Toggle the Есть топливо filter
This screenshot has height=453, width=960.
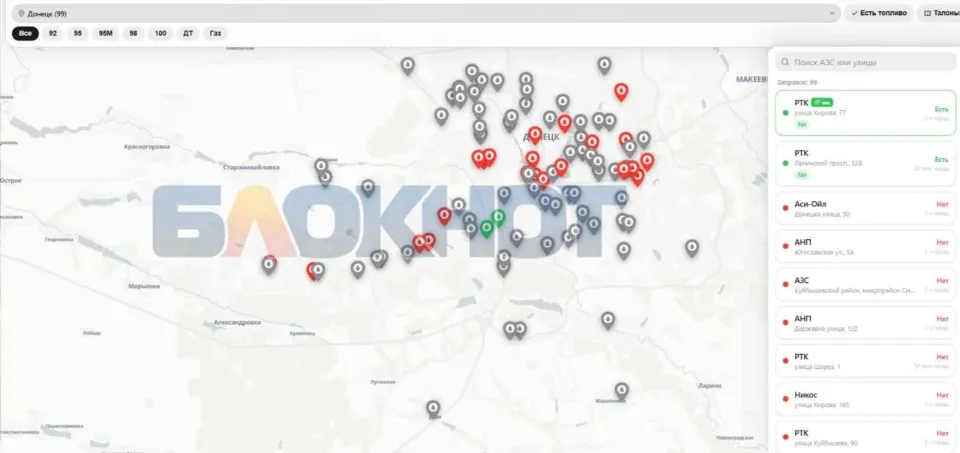point(879,13)
